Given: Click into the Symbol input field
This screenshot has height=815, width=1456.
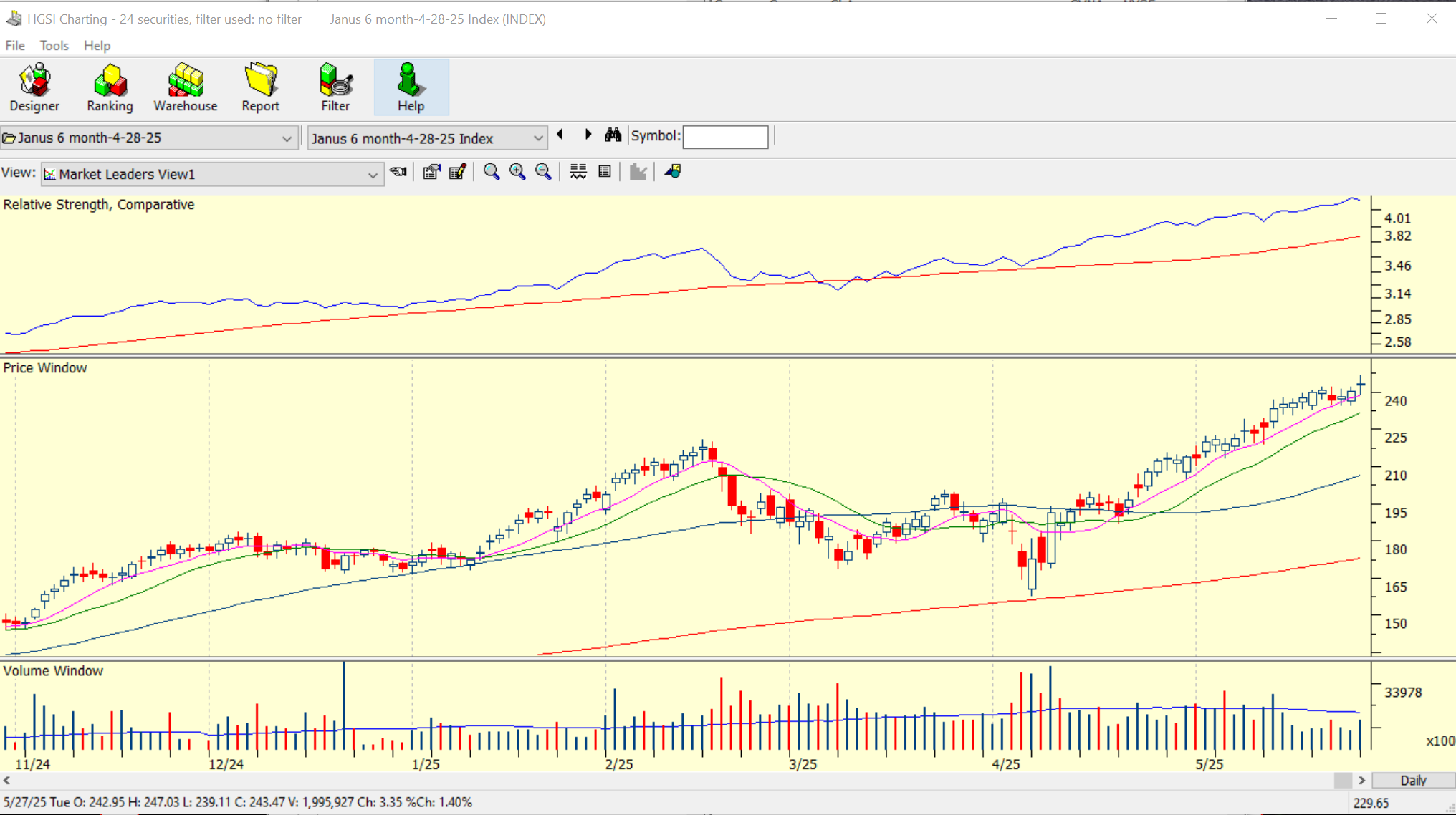Looking at the screenshot, I should [x=725, y=137].
